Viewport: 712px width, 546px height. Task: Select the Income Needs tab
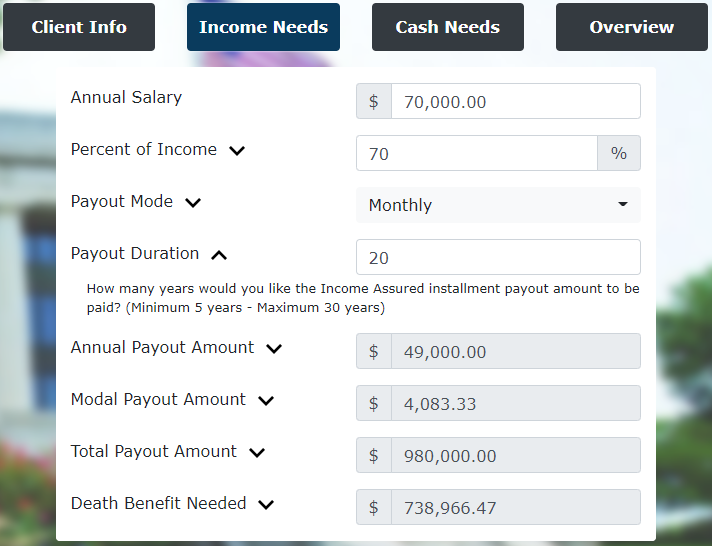coord(263,27)
